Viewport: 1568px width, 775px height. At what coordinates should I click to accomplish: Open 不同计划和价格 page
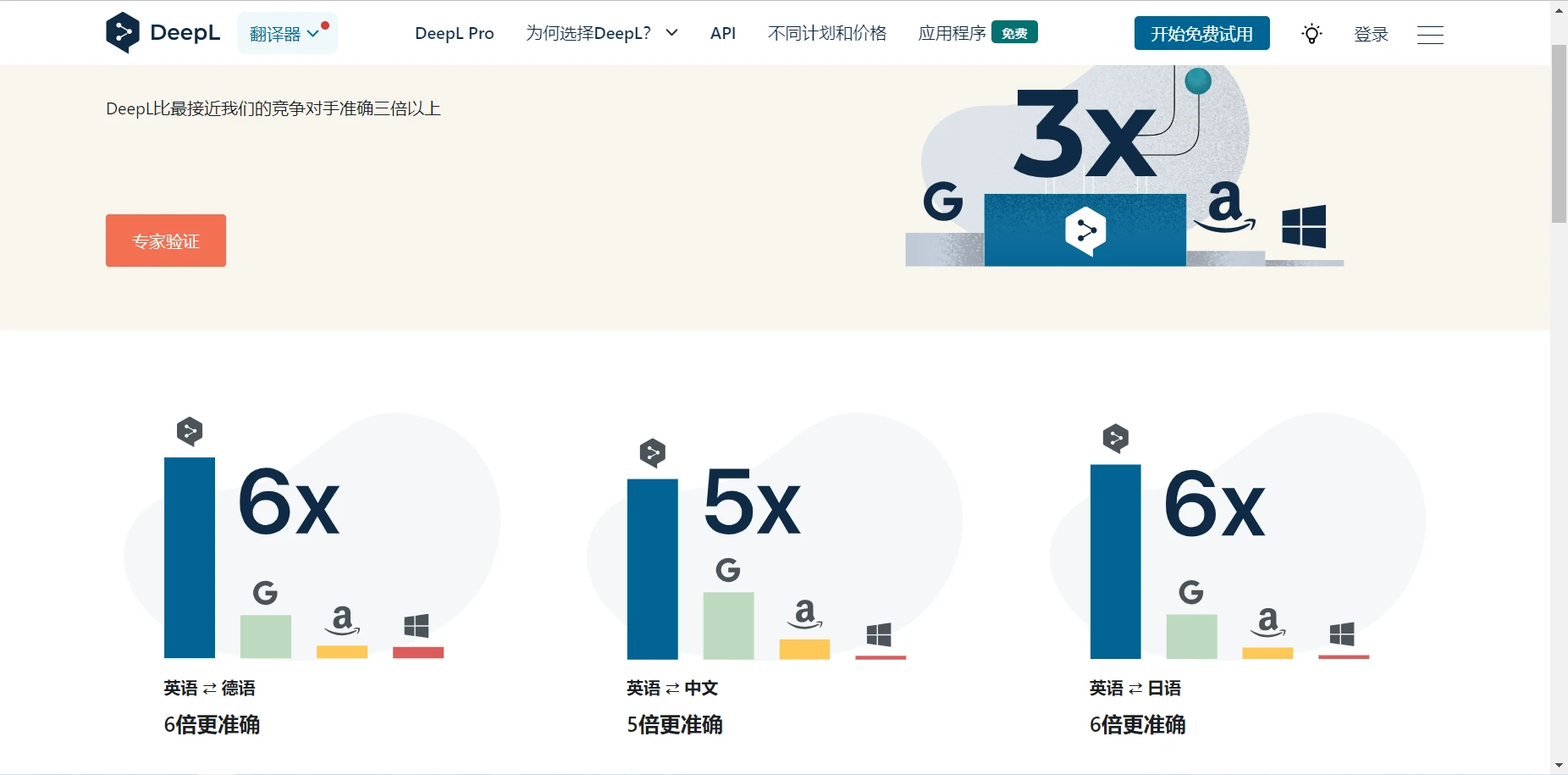click(x=826, y=33)
